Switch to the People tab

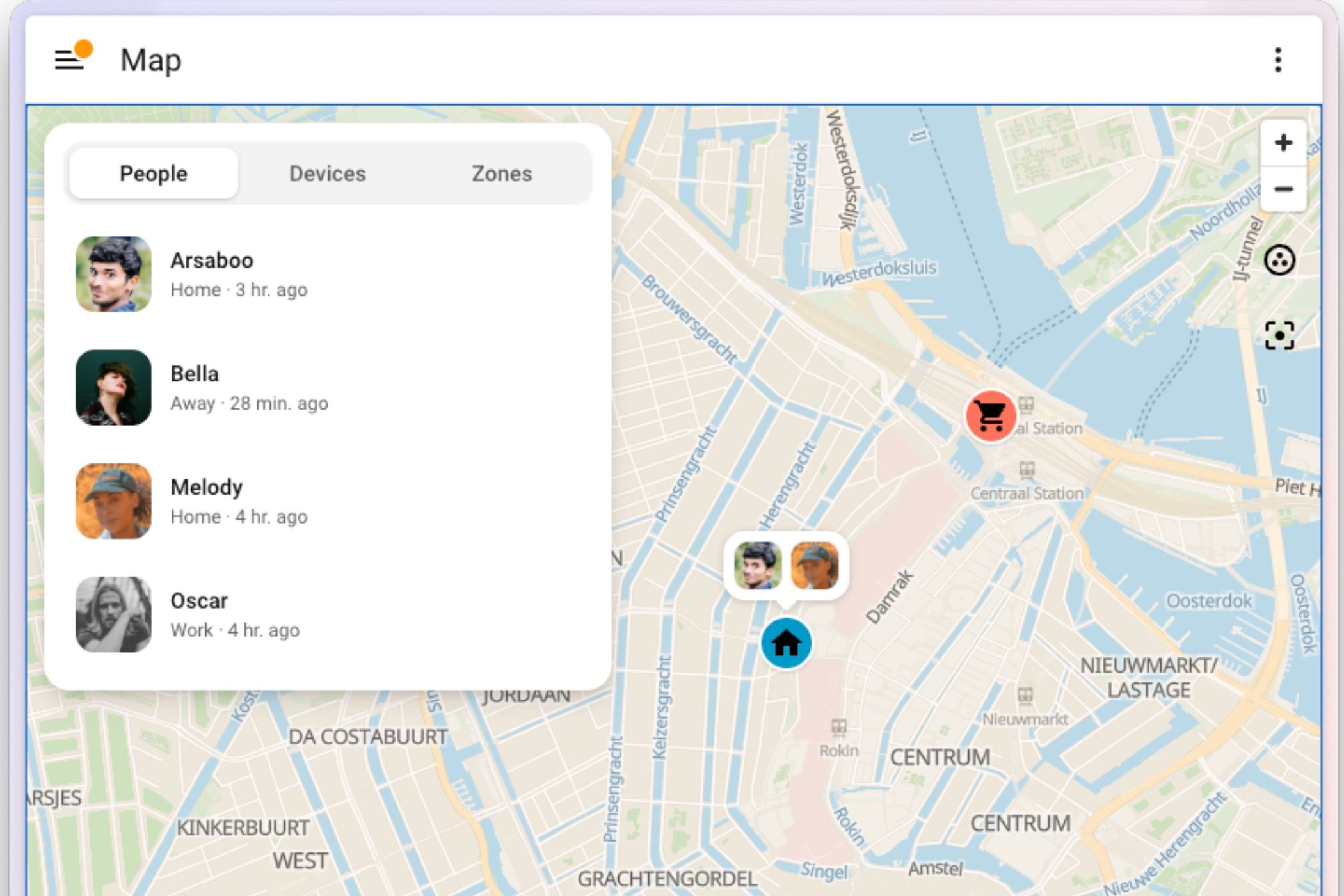click(x=154, y=173)
